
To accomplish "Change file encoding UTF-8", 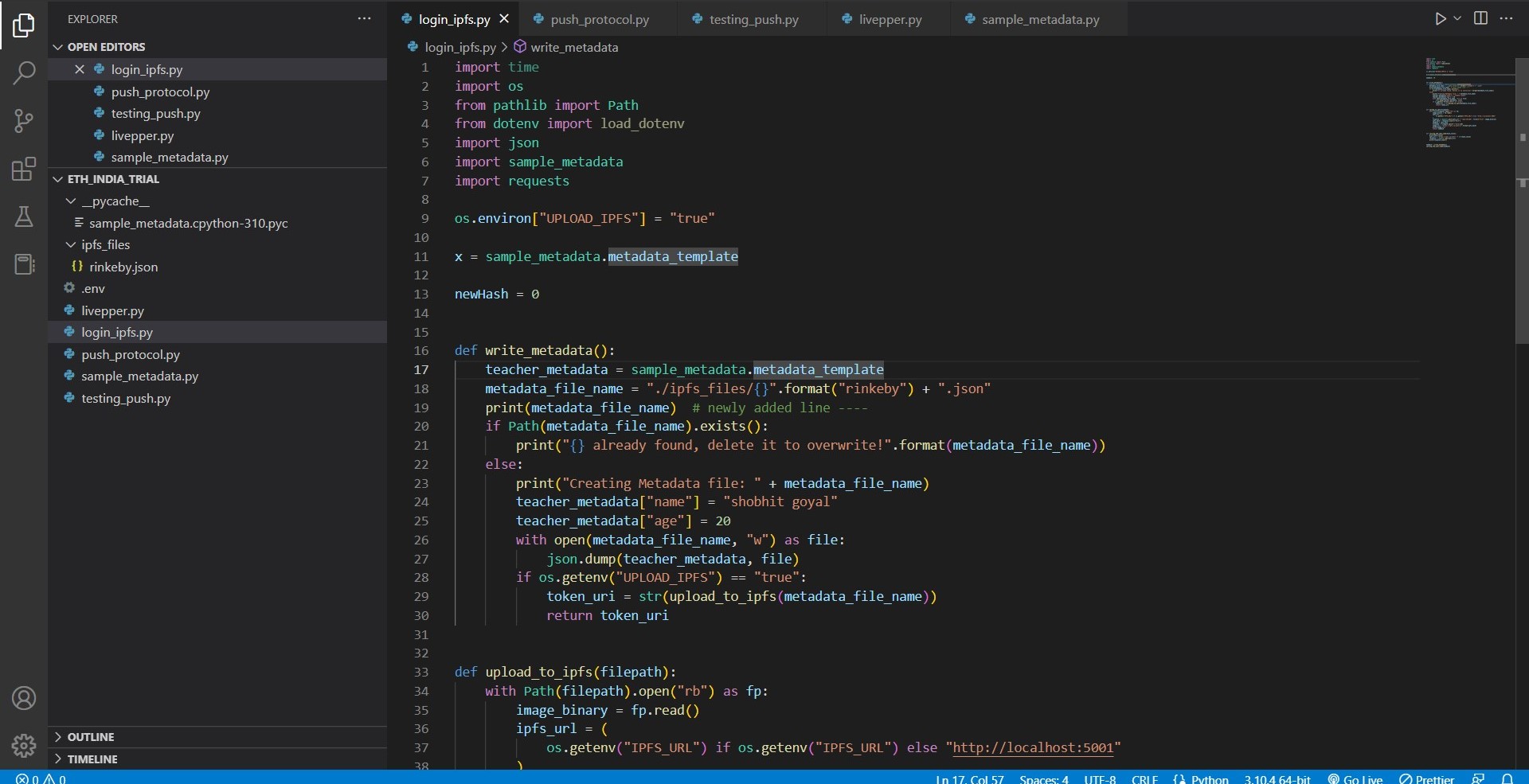I will (x=1100, y=778).
